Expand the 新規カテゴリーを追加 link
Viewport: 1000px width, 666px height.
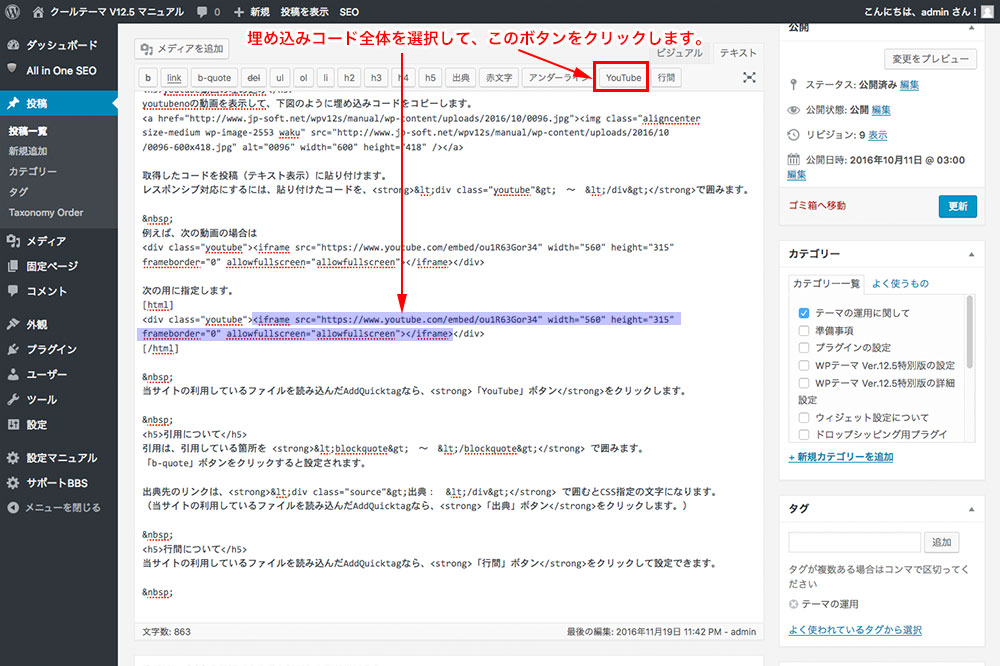click(841, 457)
